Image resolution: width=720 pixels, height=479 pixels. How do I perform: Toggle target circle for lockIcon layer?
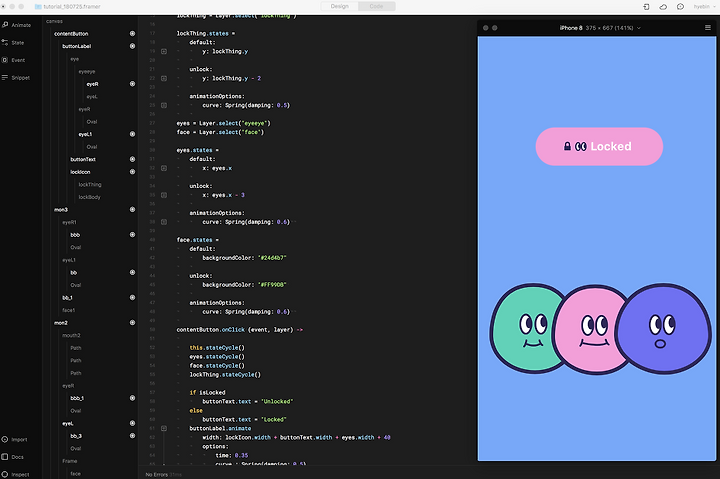click(132, 172)
